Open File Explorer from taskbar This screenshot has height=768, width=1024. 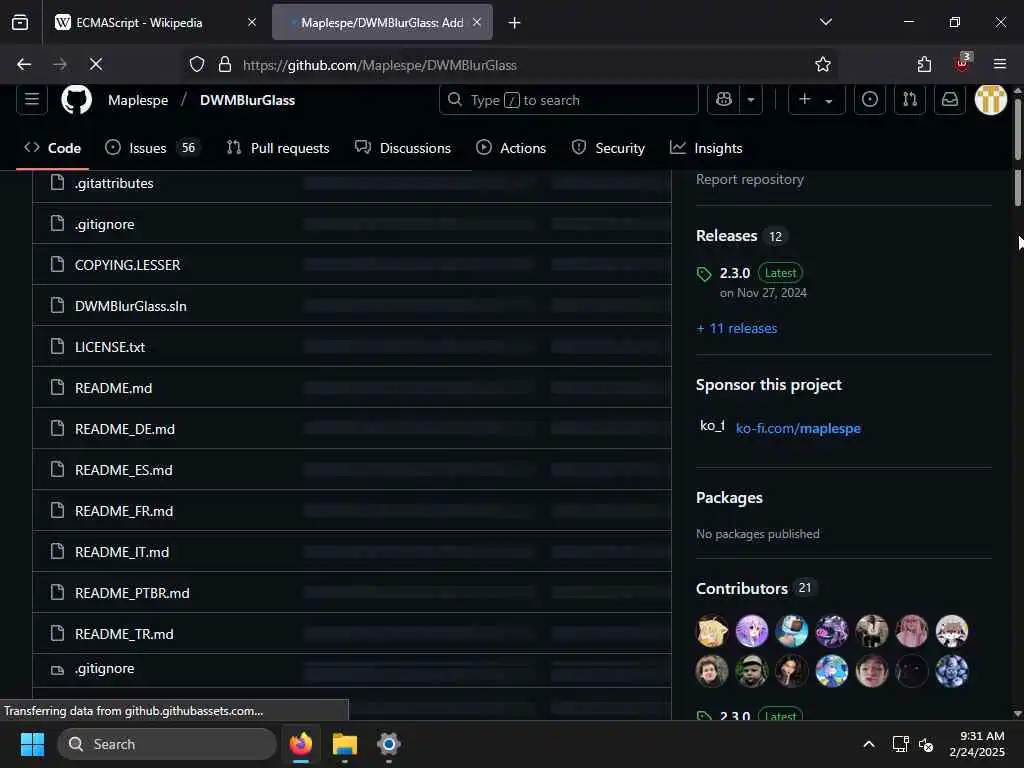(345, 744)
